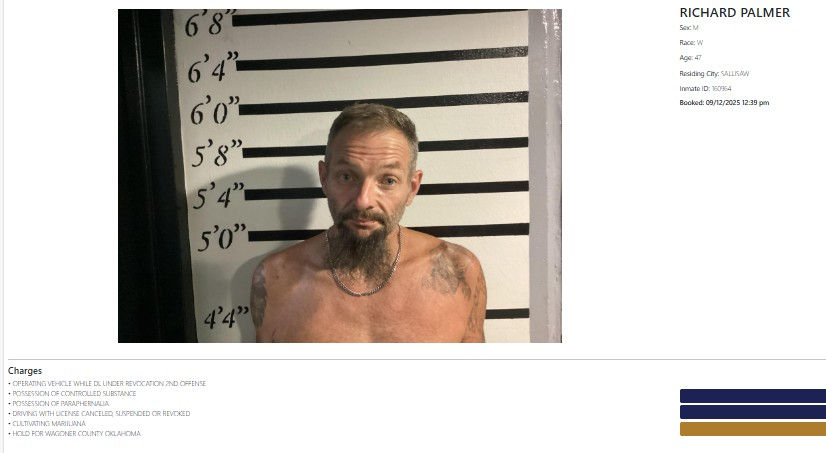Click the Operating Vehicle While DL Under Revocation charge
Screen dimensions: 826x453
[x=109, y=383]
